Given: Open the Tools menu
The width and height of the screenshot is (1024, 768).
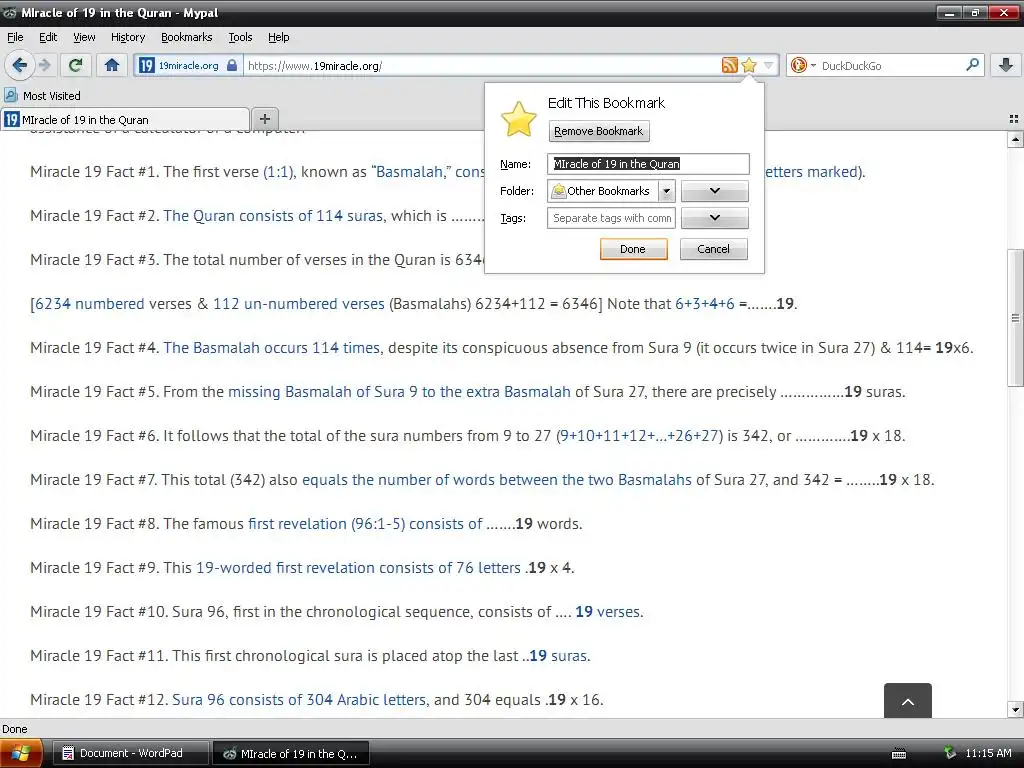Looking at the screenshot, I should click(240, 37).
